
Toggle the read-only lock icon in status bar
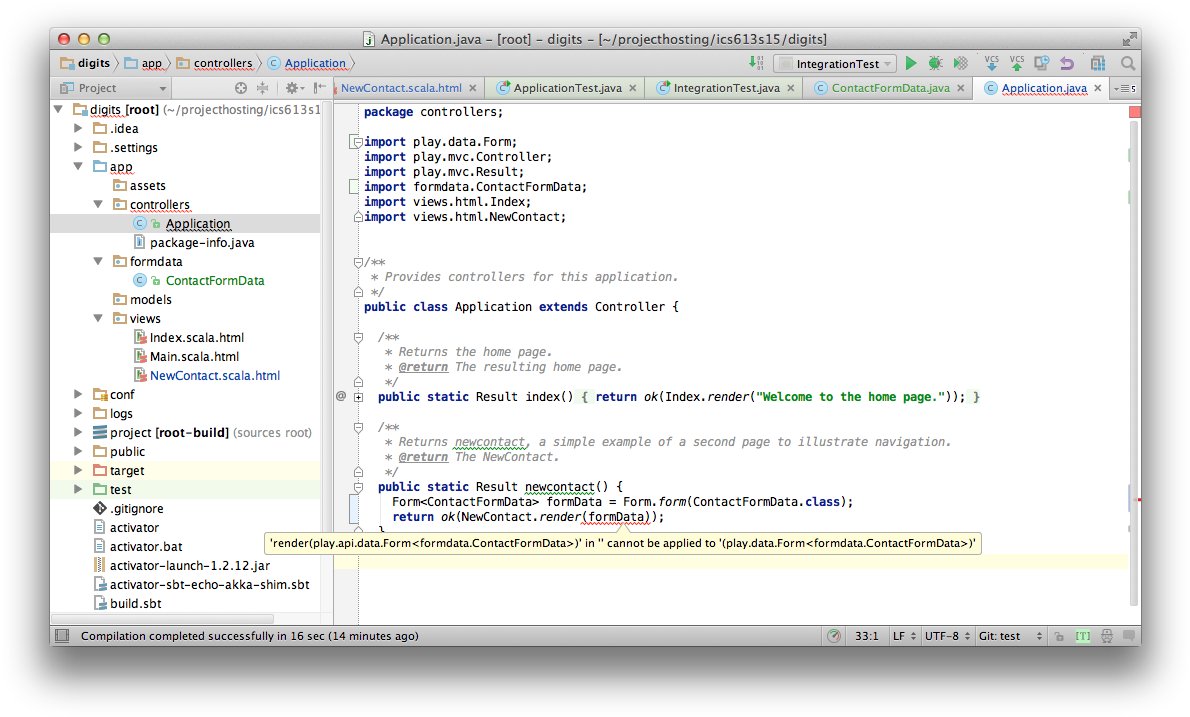coord(1061,636)
